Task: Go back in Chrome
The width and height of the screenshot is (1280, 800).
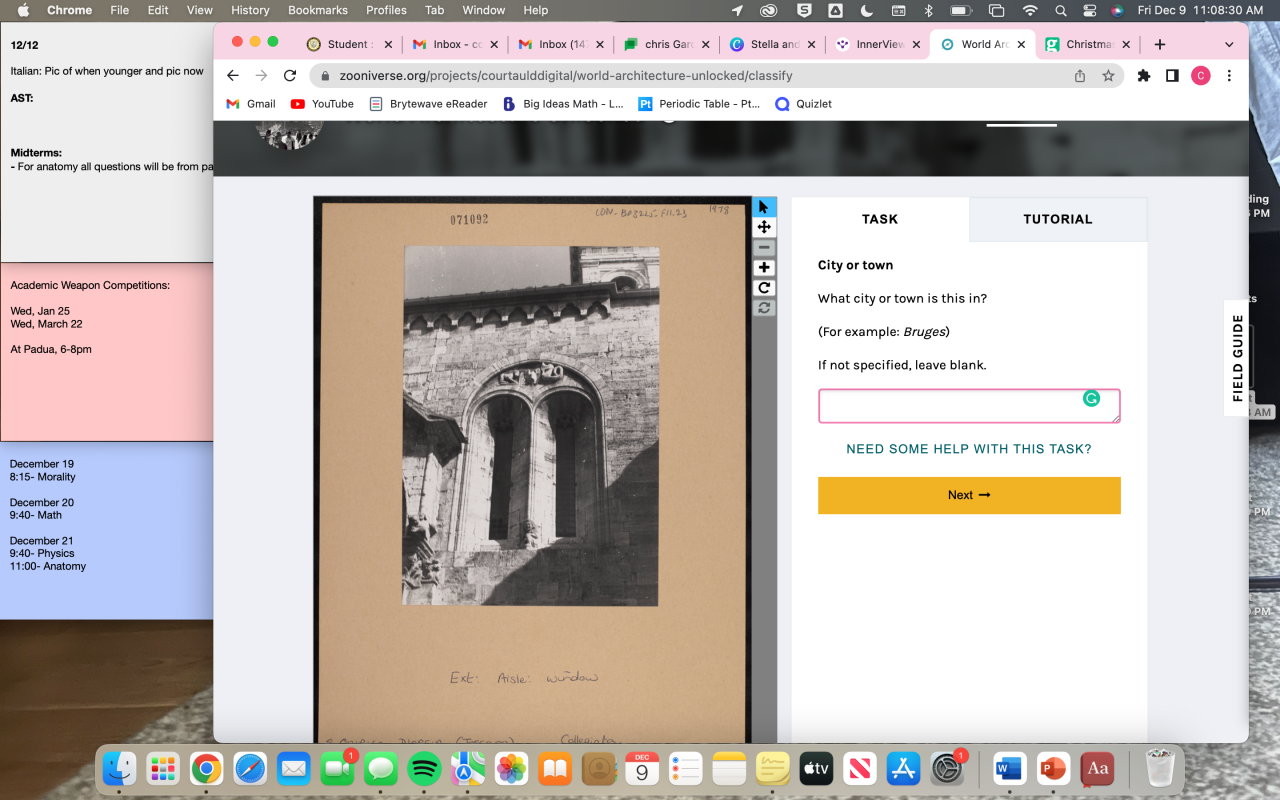Action: (233, 76)
